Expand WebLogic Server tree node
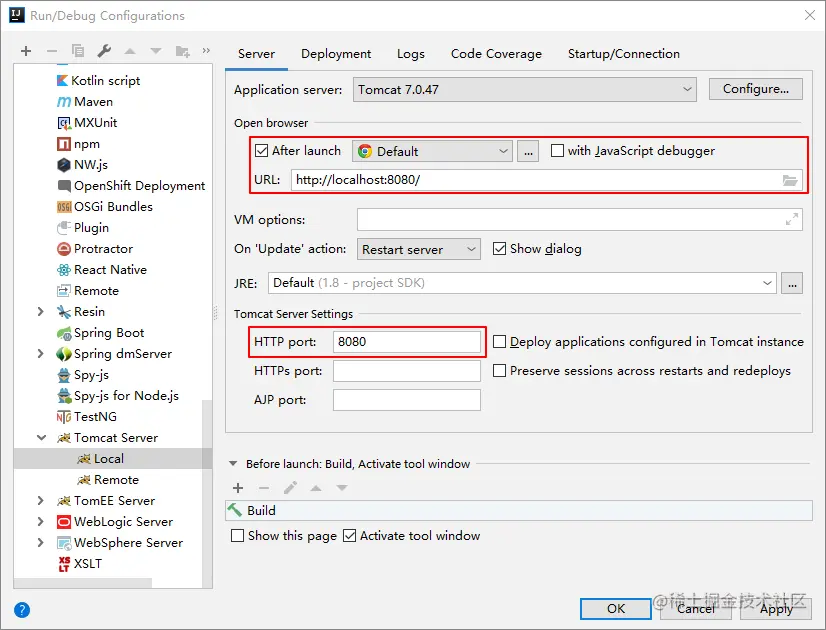The image size is (826, 630). click(41, 522)
